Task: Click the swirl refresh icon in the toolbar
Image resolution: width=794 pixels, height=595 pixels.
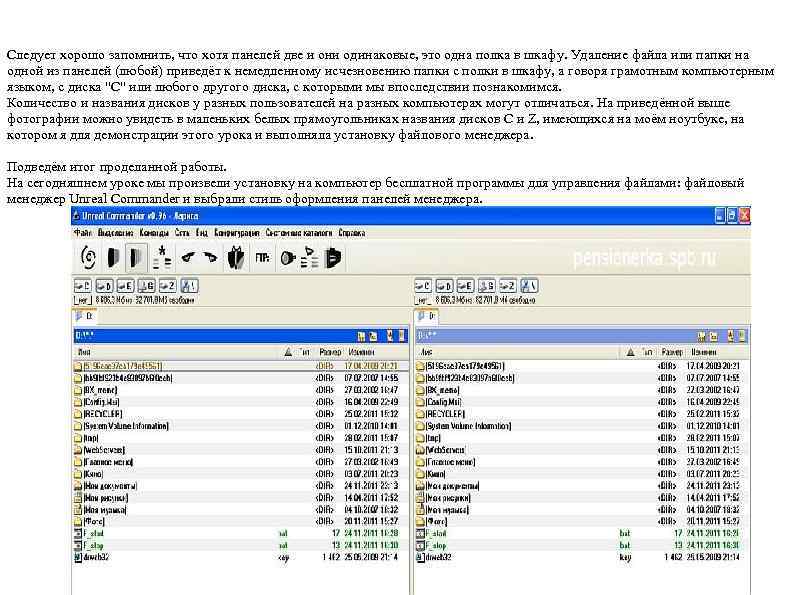Action: [x=89, y=258]
